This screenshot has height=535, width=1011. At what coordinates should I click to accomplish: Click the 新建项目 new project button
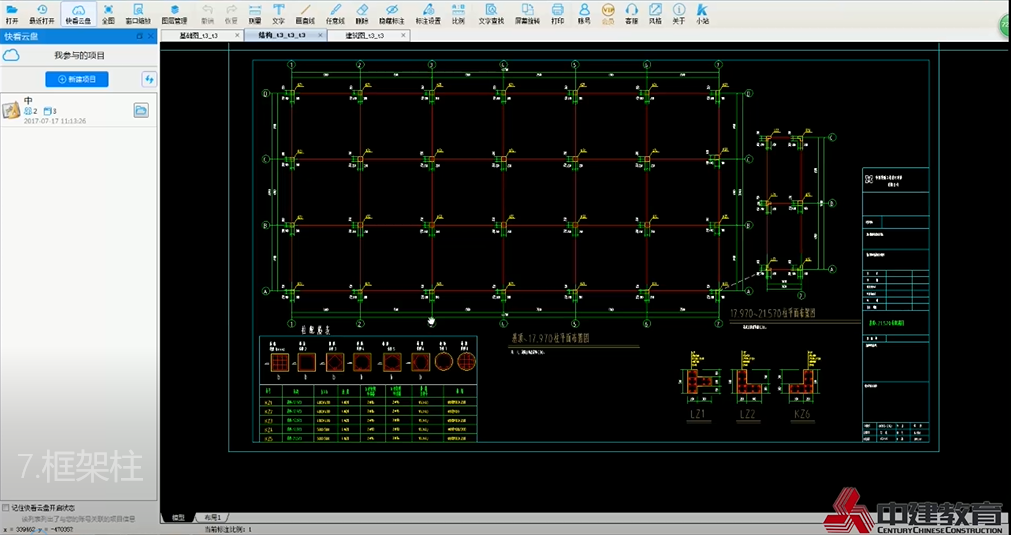tap(77, 79)
